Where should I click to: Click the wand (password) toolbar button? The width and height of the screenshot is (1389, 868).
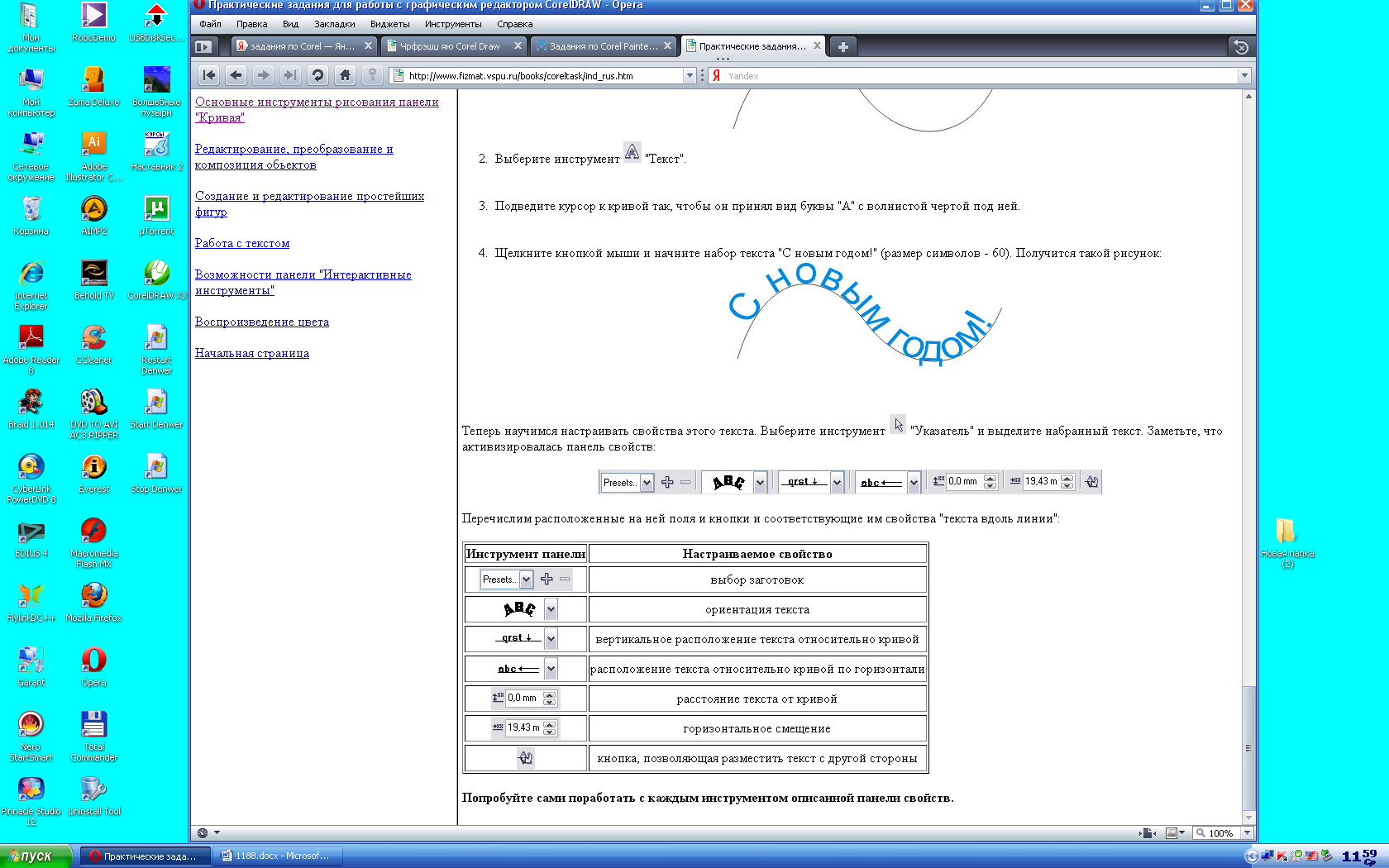click(372, 75)
